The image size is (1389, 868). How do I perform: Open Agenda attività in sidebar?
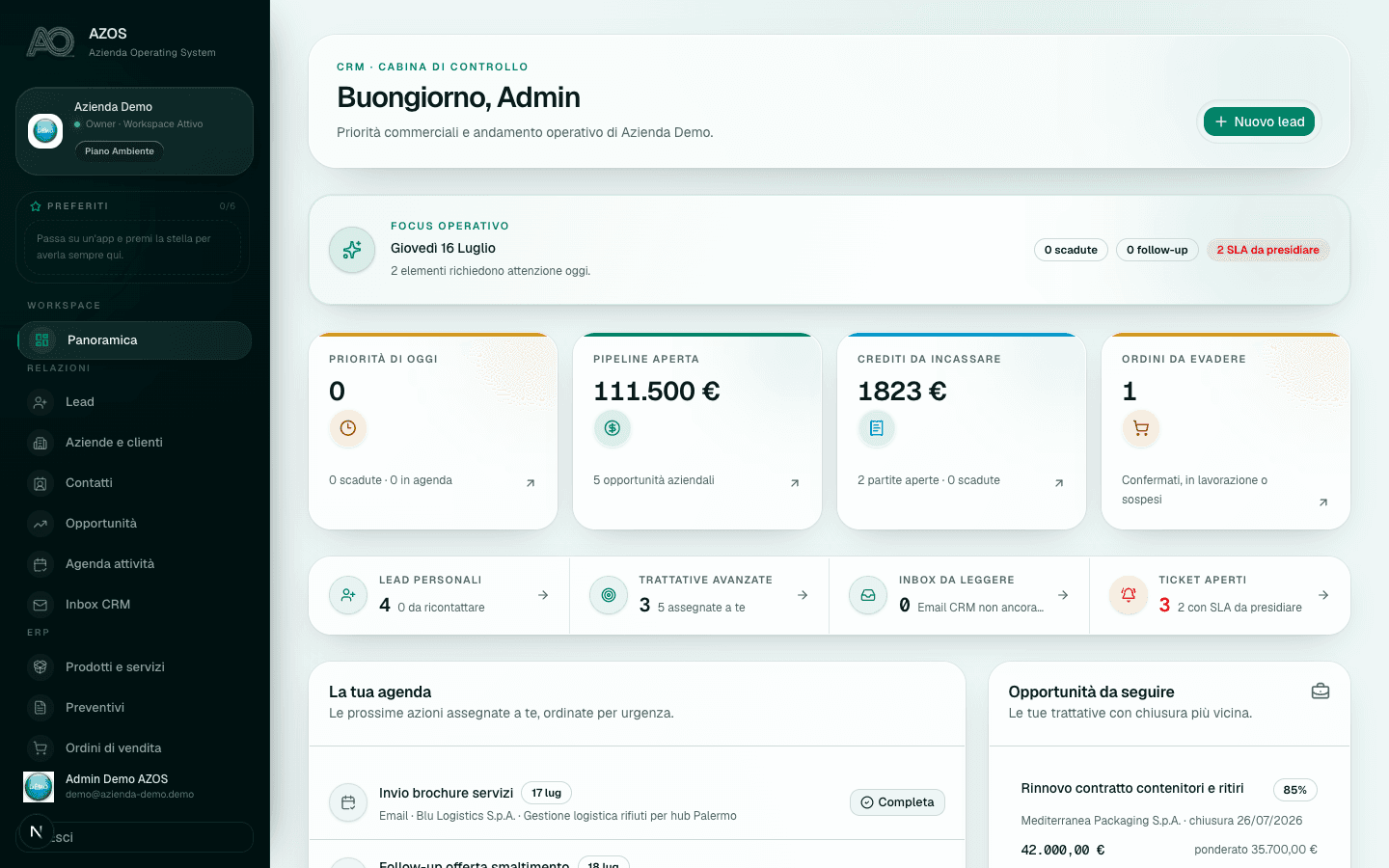click(x=135, y=564)
